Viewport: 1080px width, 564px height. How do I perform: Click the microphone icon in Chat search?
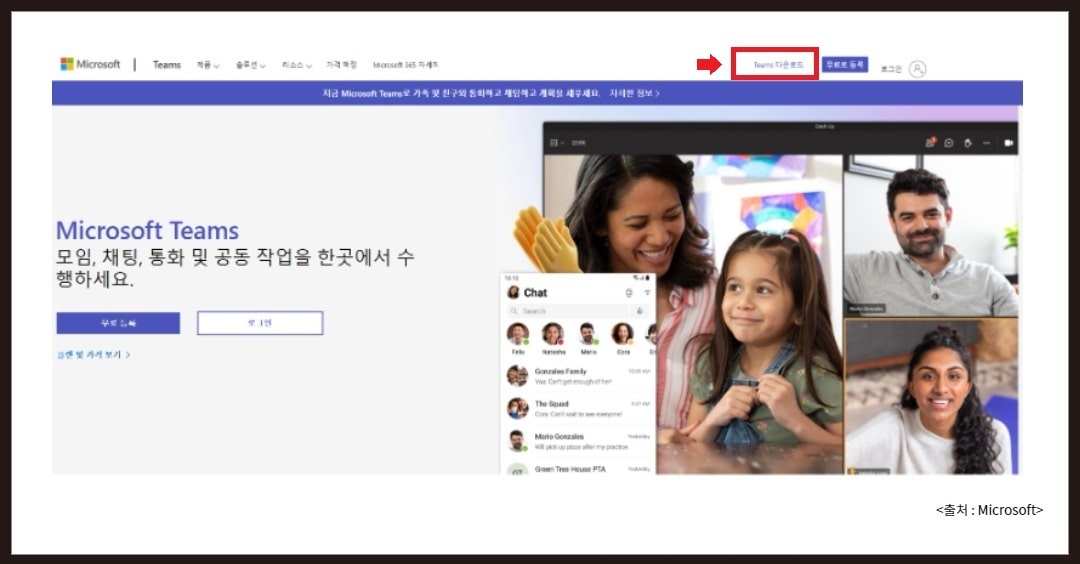pyautogui.click(x=640, y=311)
